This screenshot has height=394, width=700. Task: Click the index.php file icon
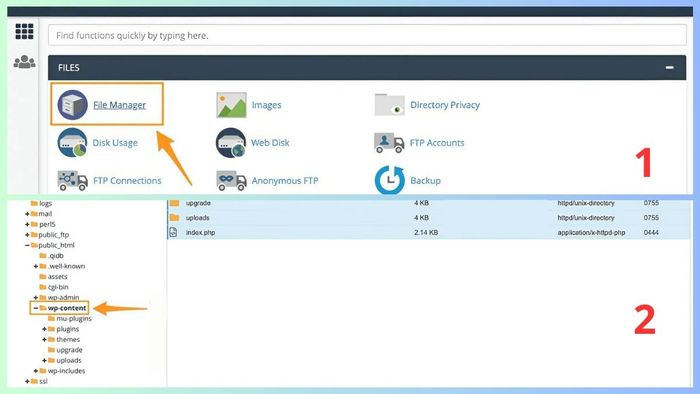pyautogui.click(x=174, y=232)
